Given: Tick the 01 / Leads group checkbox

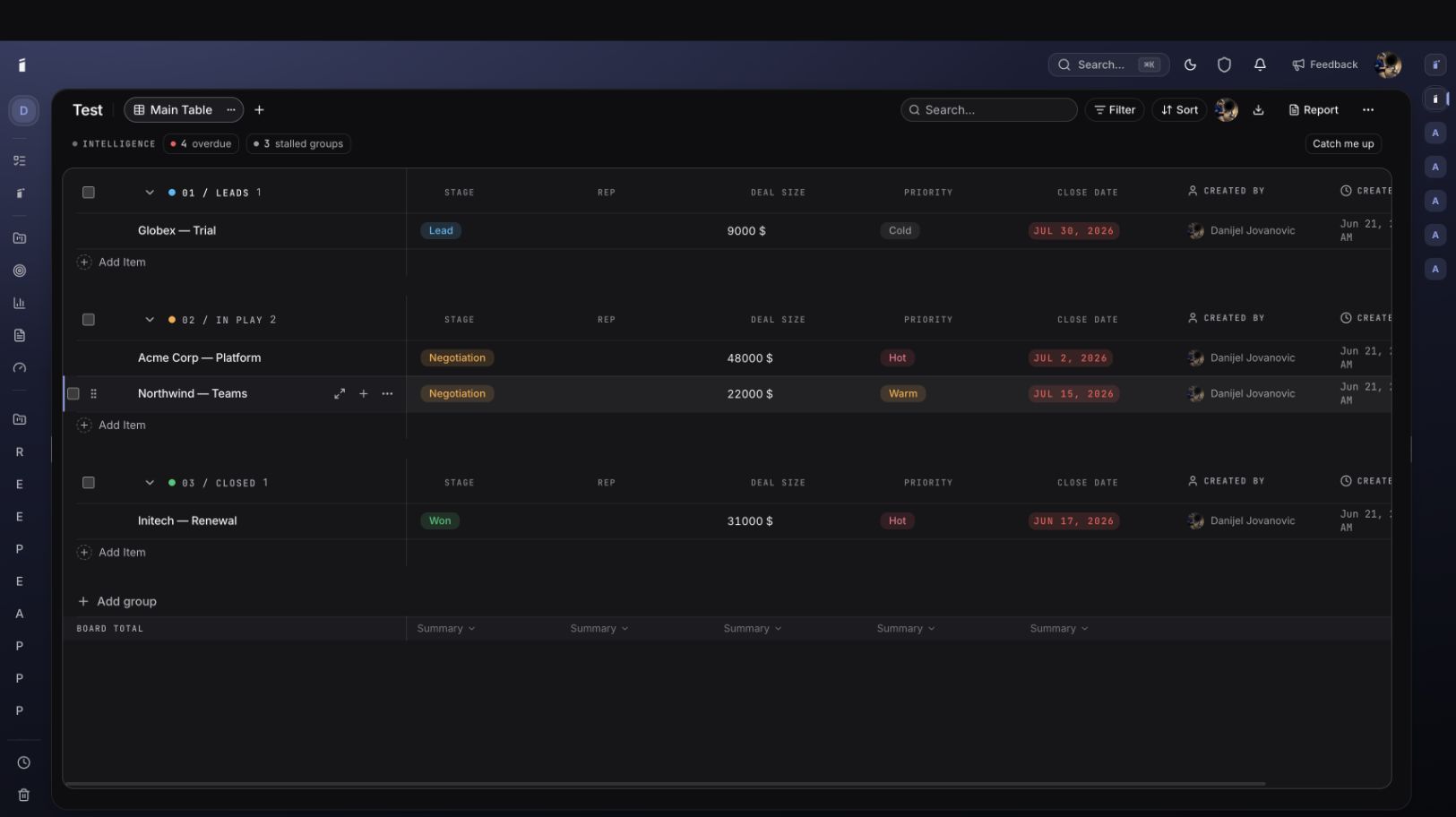Looking at the screenshot, I should coord(89,193).
